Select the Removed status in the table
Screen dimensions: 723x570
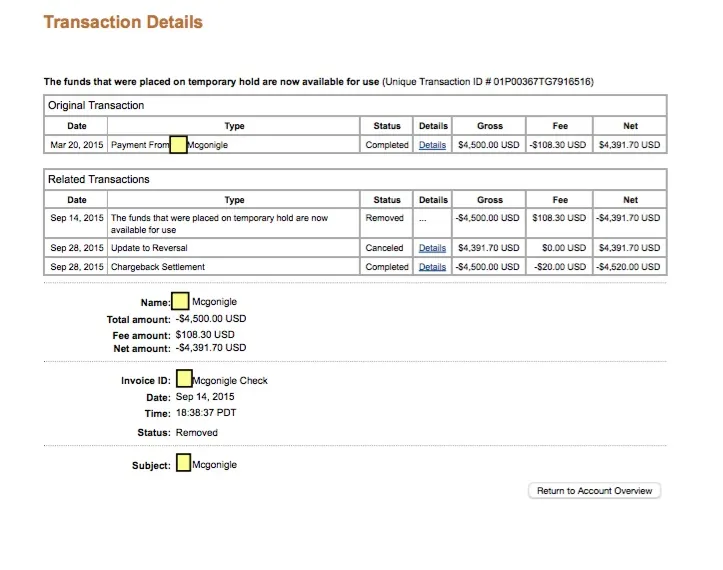386,224
